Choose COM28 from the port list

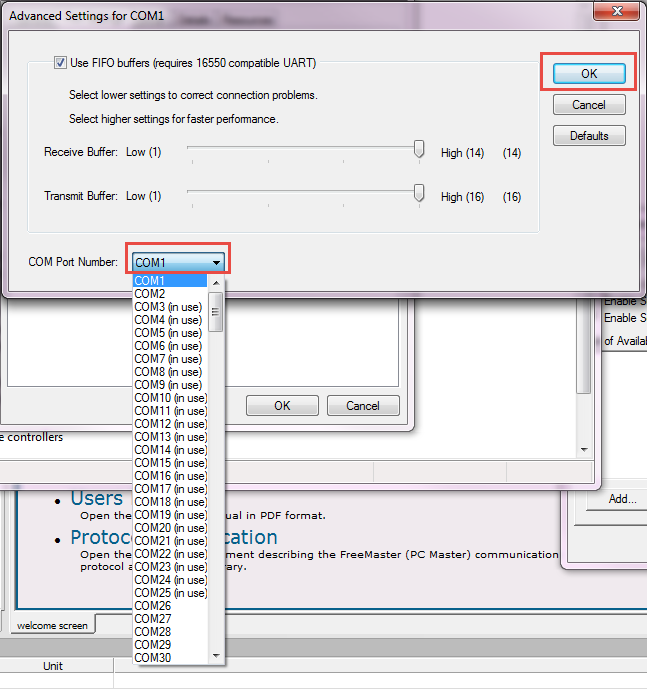[170, 632]
